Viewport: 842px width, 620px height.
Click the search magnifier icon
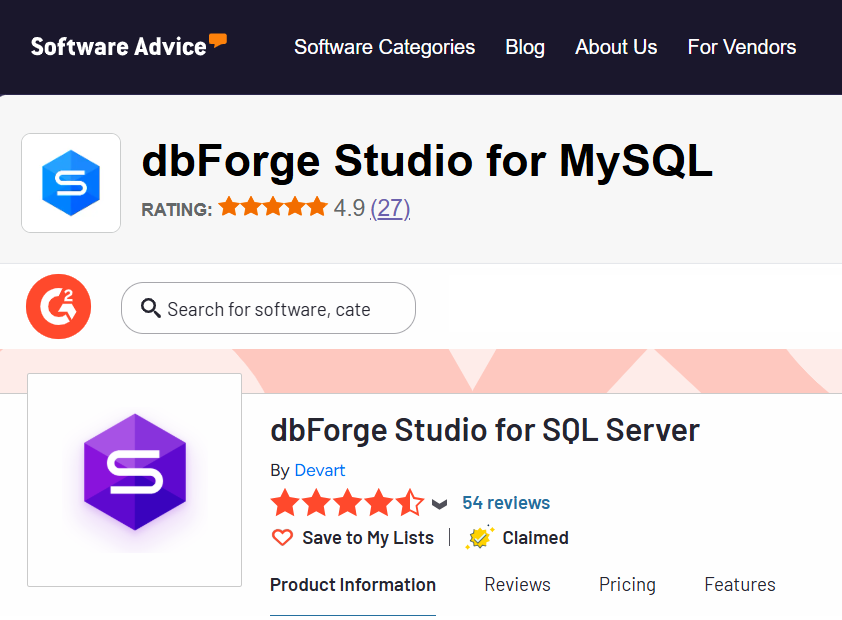click(150, 309)
